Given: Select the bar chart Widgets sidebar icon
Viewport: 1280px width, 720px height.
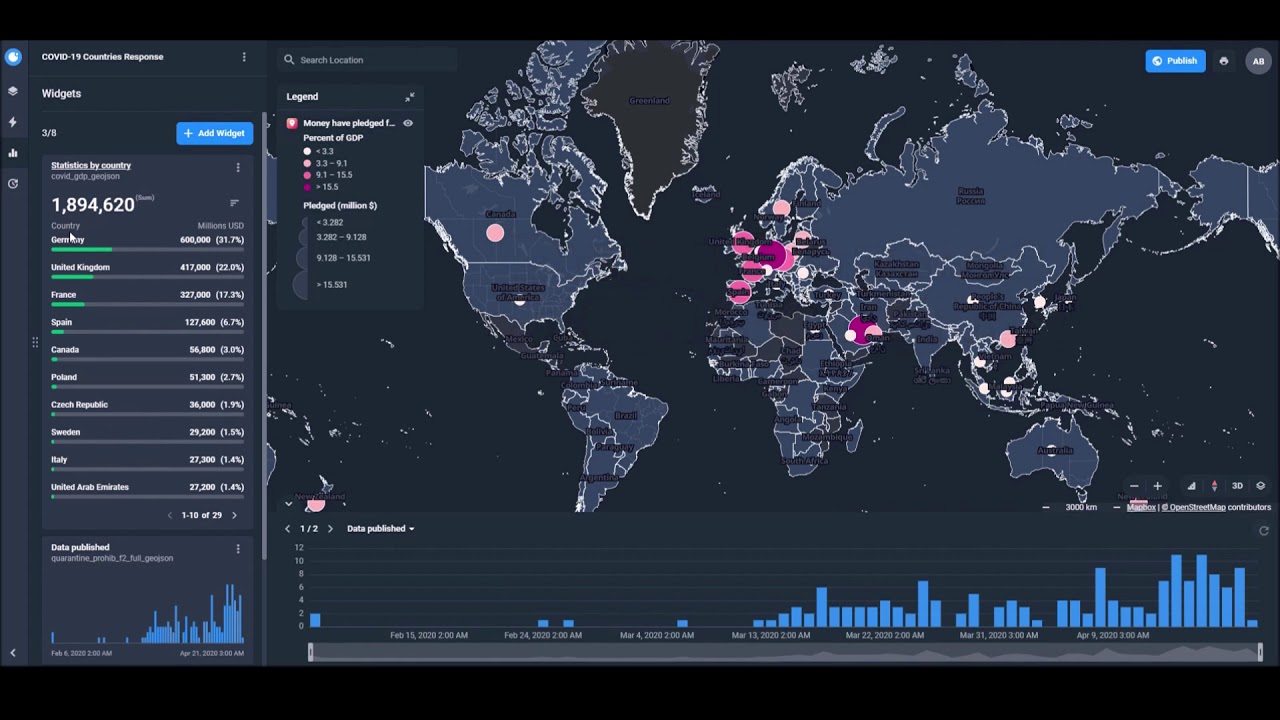Looking at the screenshot, I should pos(13,153).
